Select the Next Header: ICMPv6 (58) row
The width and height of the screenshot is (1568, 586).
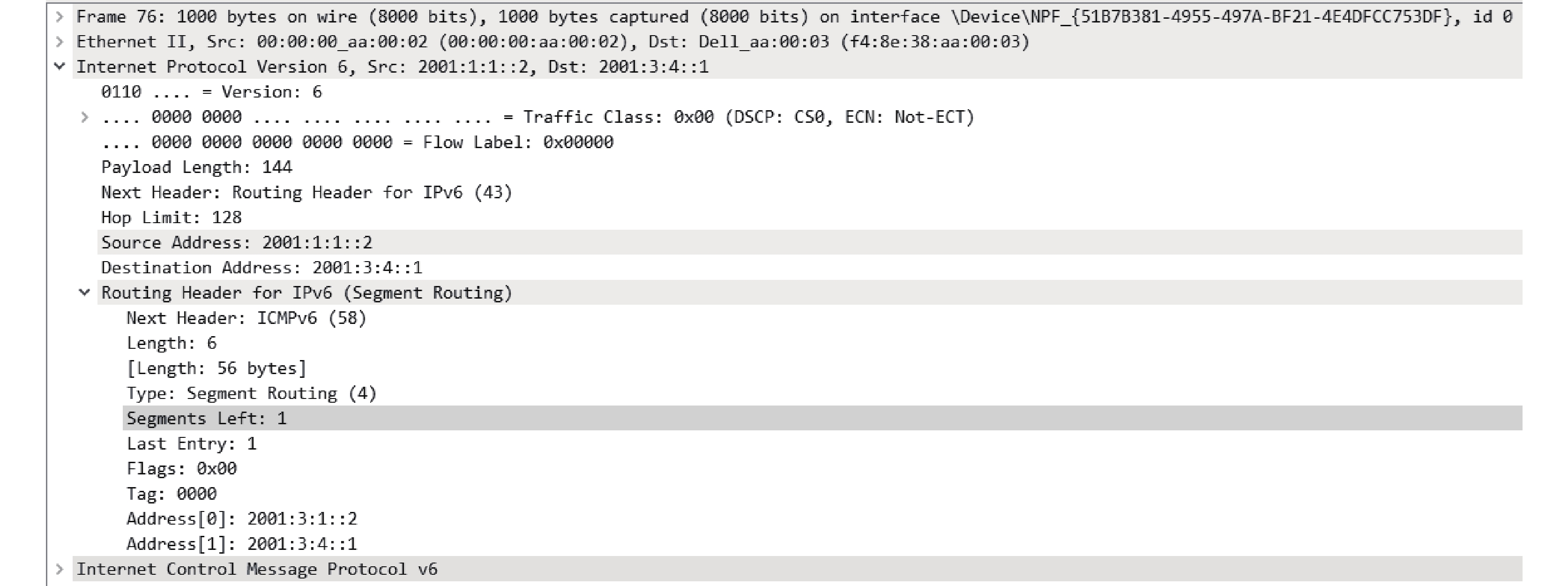(246, 318)
